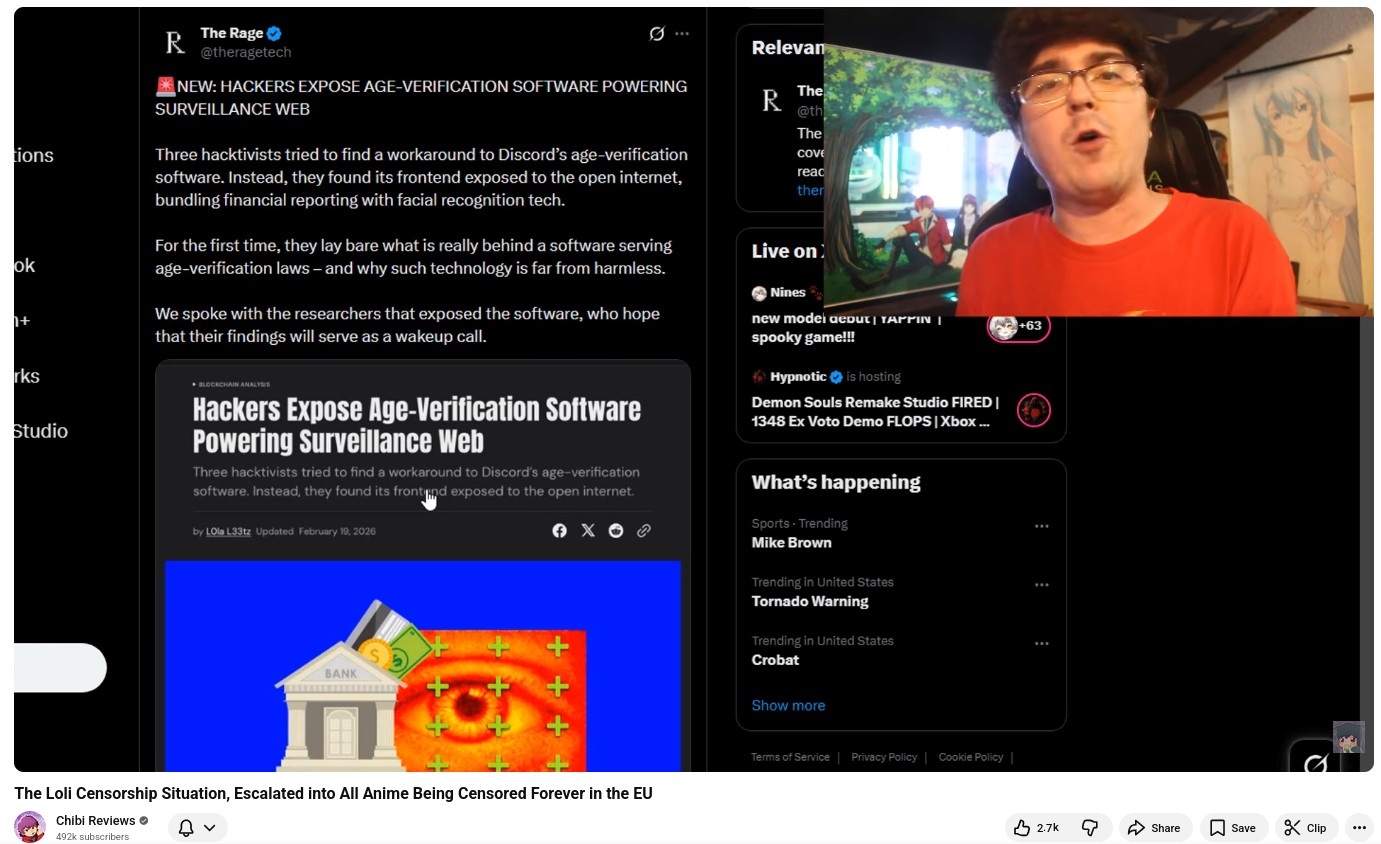Select the Crobat trending item
Screen dimensions: 1381x844
click(775, 660)
